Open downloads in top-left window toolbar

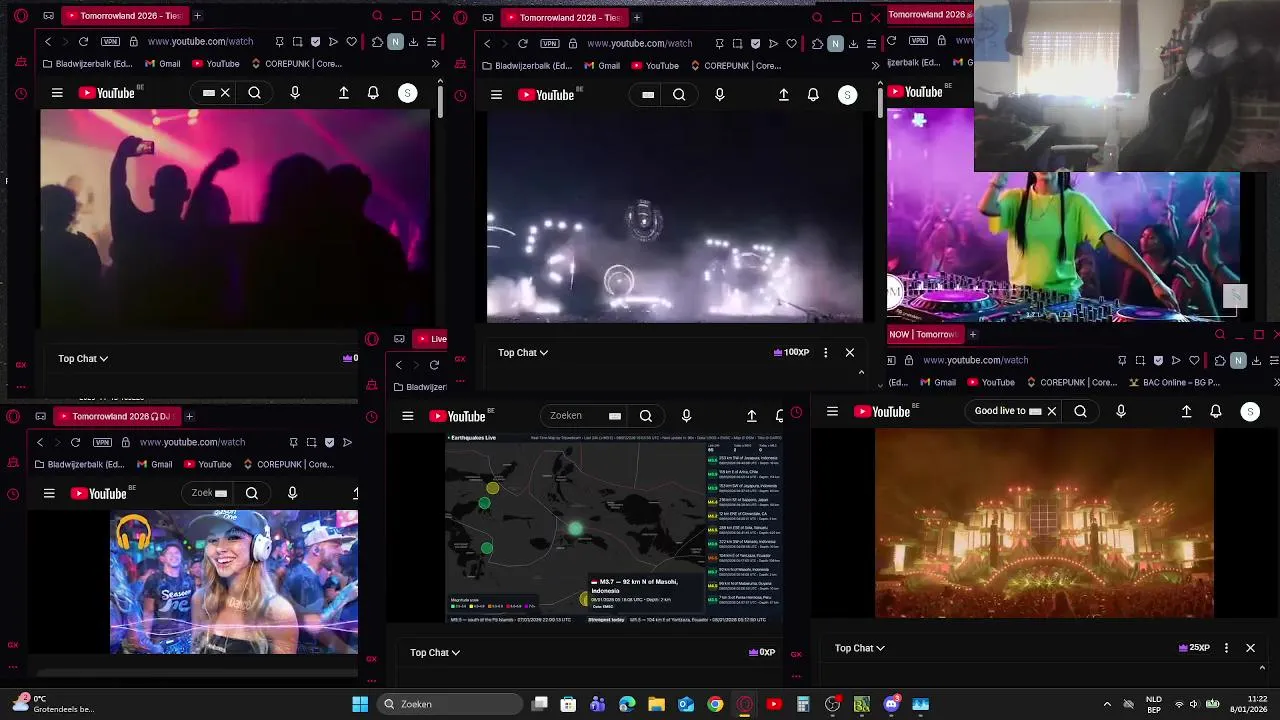click(413, 42)
